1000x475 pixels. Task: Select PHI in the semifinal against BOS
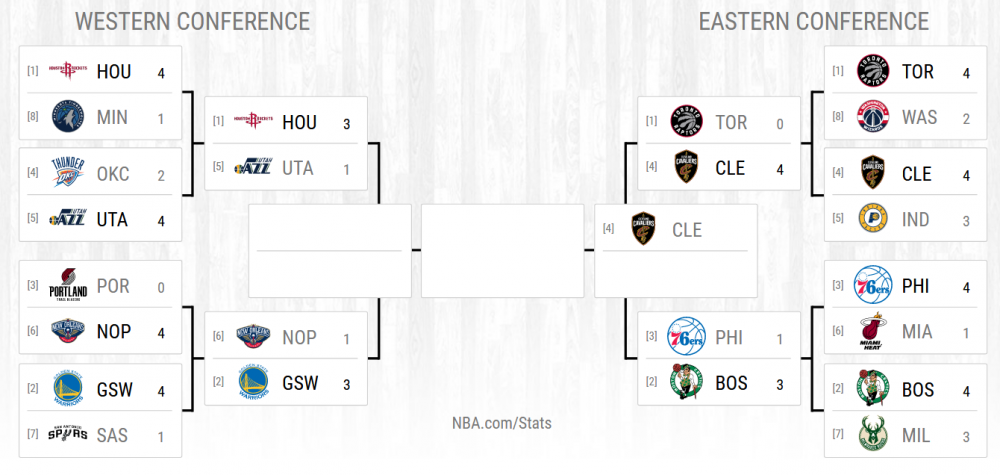click(x=731, y=337)
